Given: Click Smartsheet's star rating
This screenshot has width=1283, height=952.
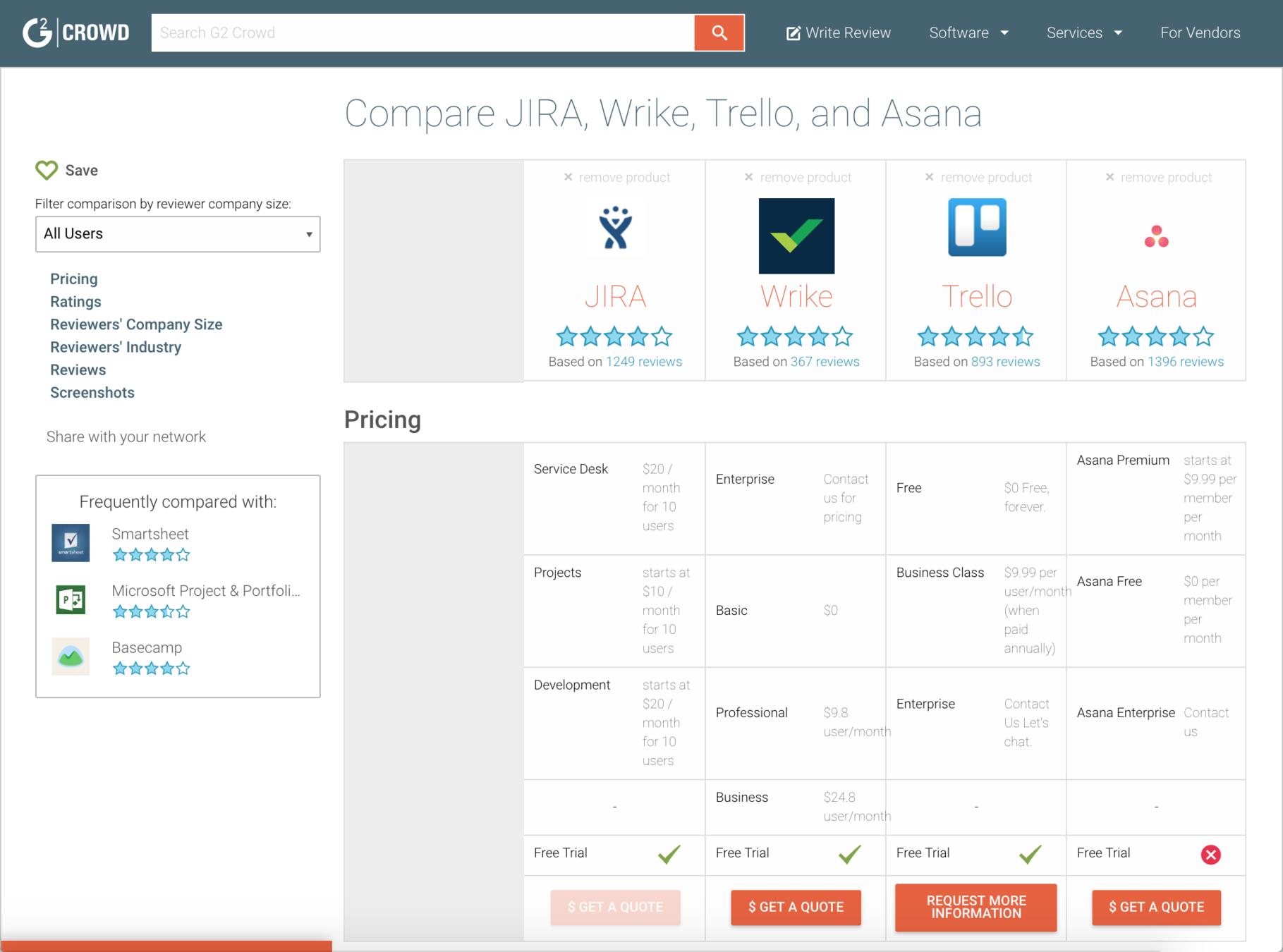Looking at the screenshot, I should pyautogui.click(x=152, y=555).
